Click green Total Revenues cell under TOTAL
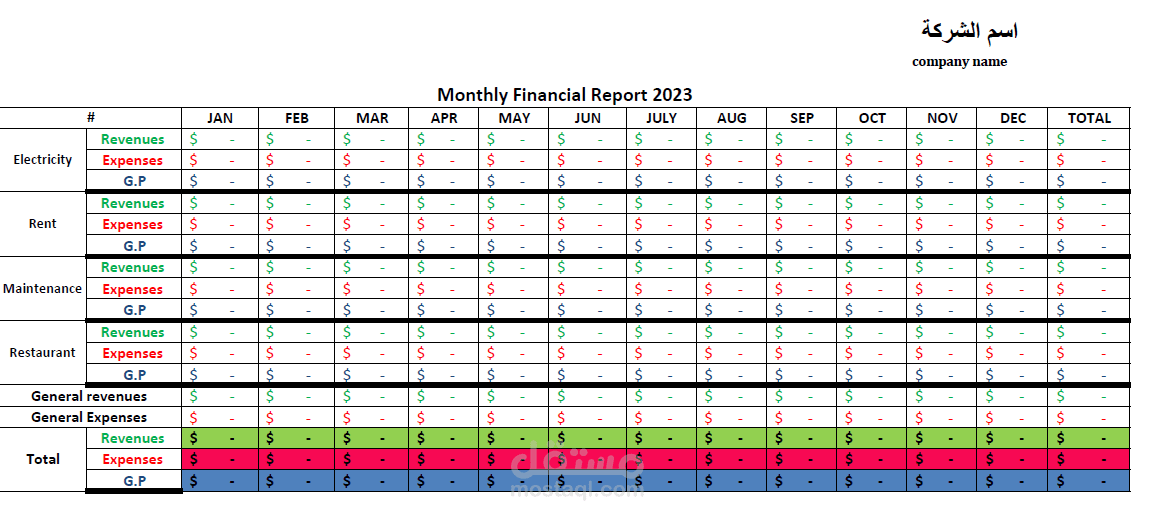Viewport: 1155px width, 511px height. pos(1089,438)
